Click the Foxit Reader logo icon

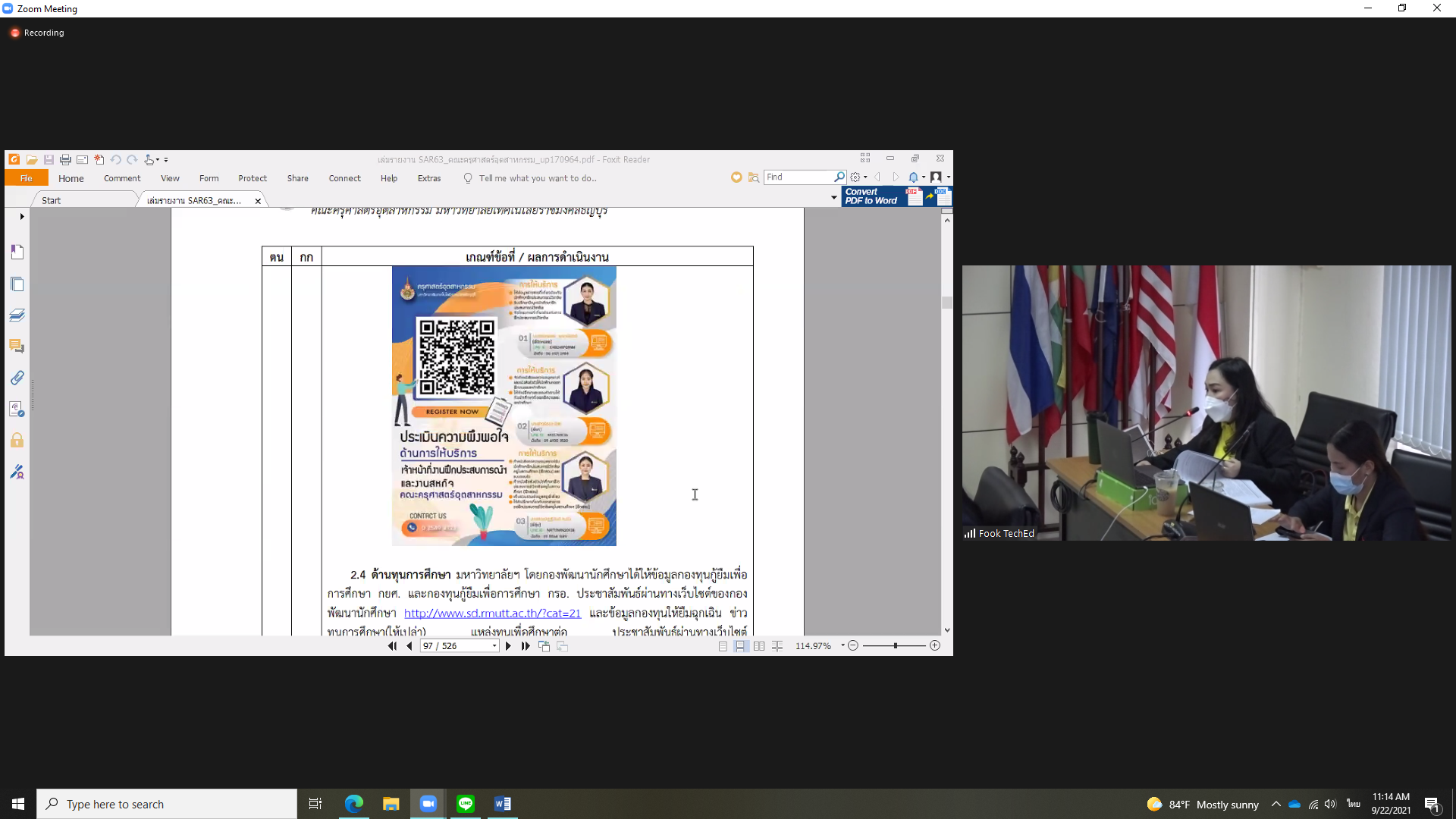14,159
